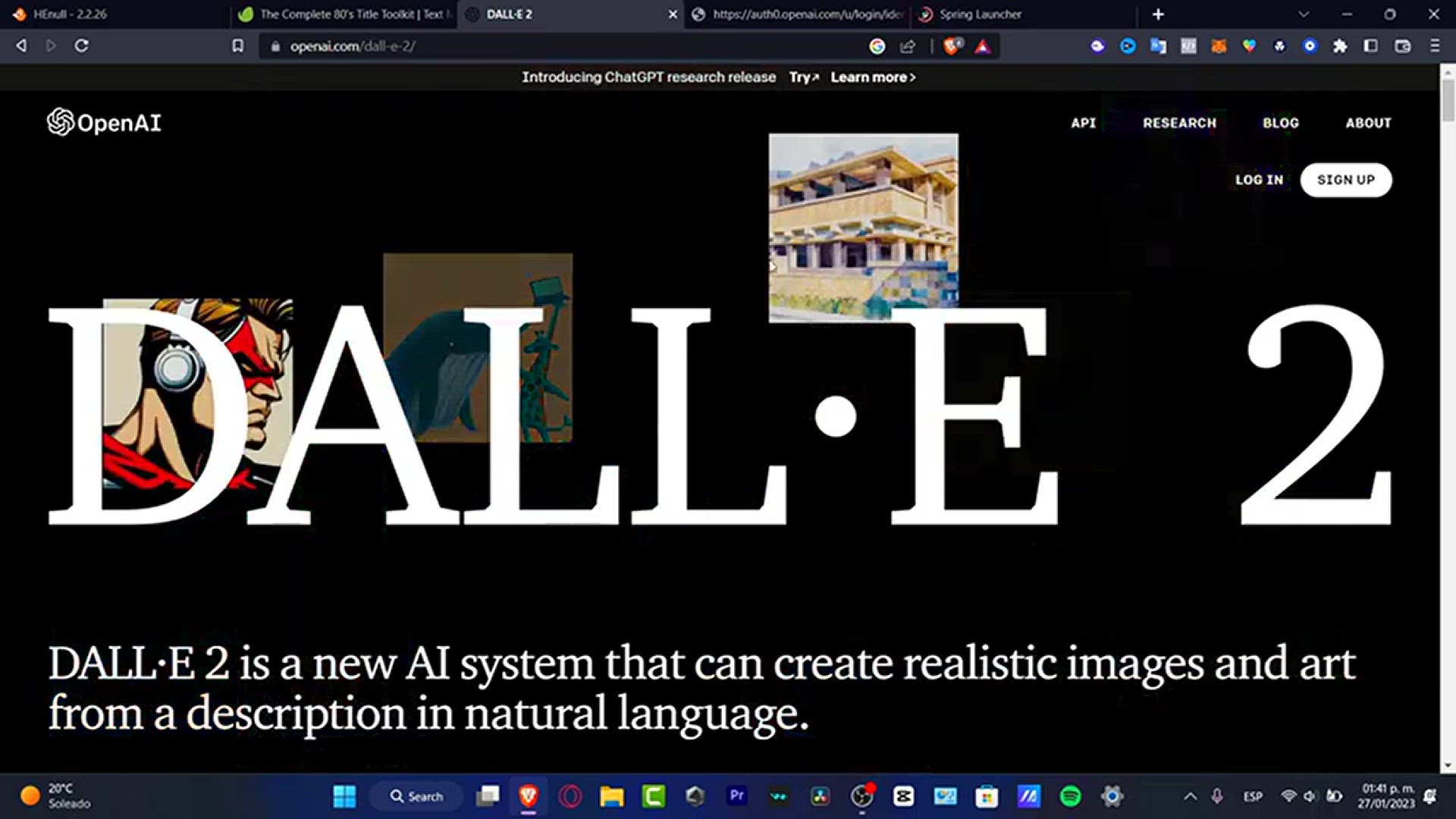Click the Brave browser taskbar icon

point(529,796)
